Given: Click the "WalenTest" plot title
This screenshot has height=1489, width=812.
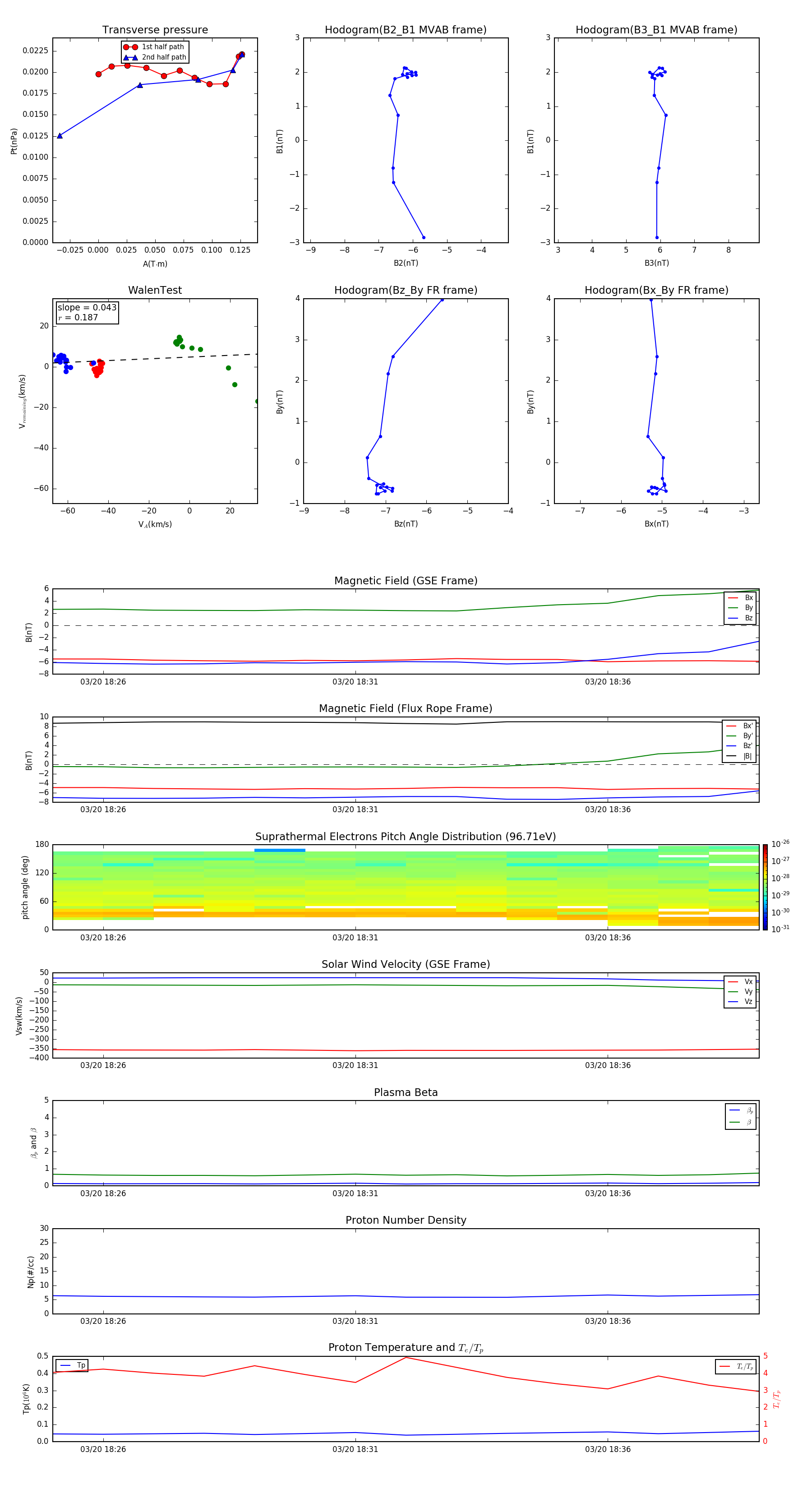Looking at the screenshot, I should 155,290.
